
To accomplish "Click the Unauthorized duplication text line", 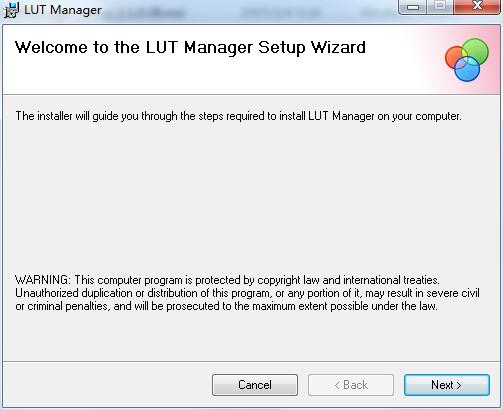I will (247, 293).
